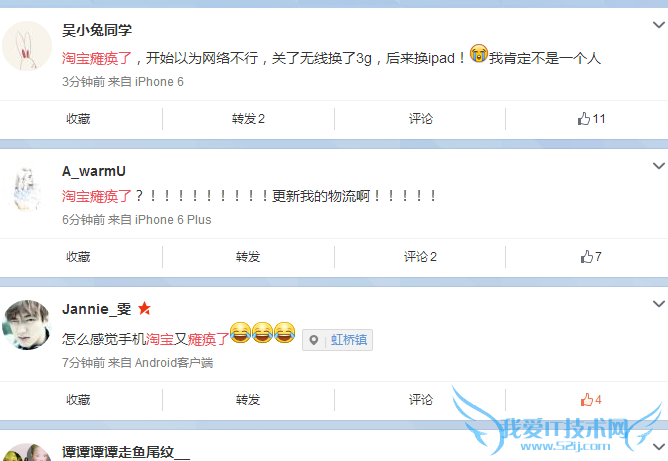Like A_warmU's post with 7 likes
668x461 pixels.
point(591,256)
